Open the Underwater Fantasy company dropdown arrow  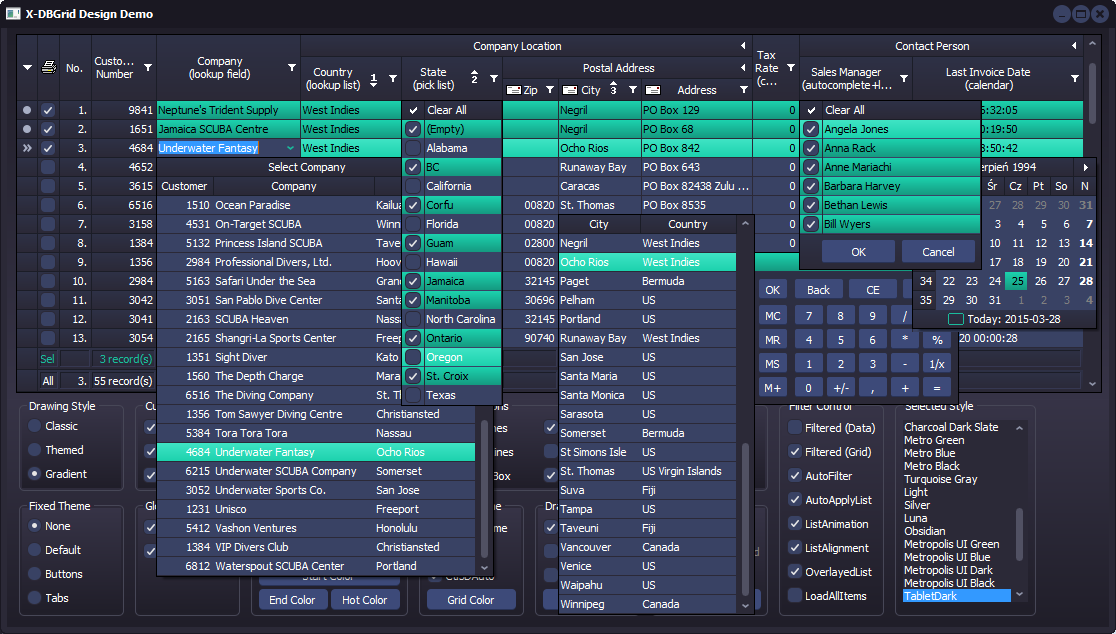tap(290, 148)
